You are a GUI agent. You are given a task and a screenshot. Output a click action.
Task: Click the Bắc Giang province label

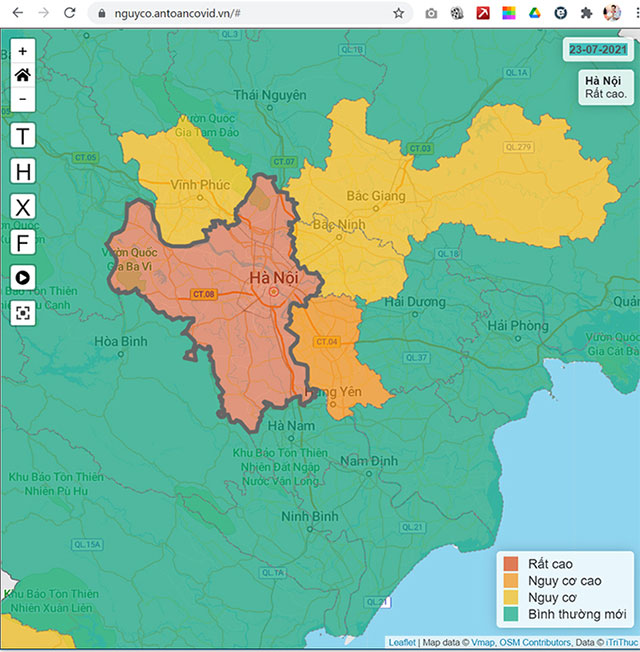coord(376,195)
